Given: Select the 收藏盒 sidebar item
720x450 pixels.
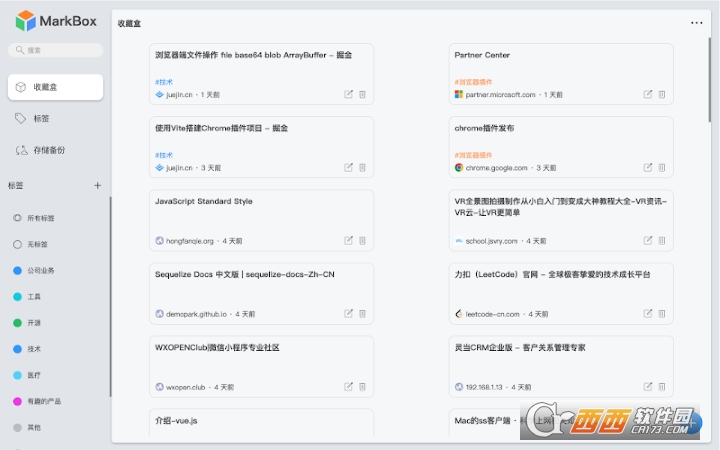Looking at the screenshot, I should pyautogui.click(x=56, y=87).
